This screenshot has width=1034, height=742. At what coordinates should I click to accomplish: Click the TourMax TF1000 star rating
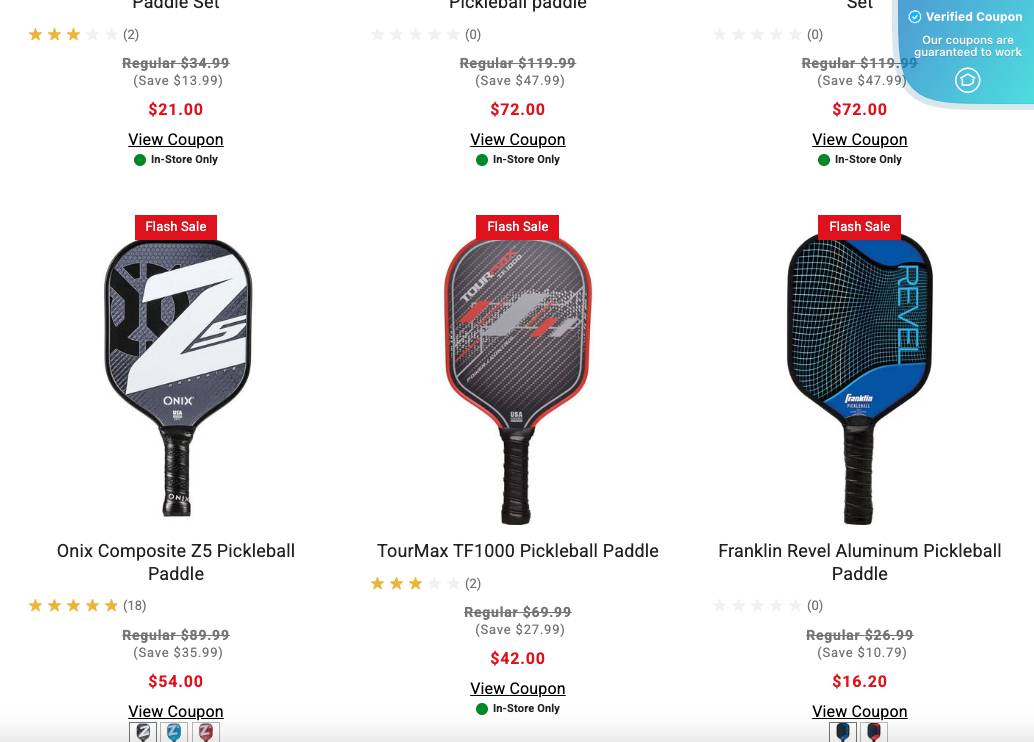tap(415, 584)
